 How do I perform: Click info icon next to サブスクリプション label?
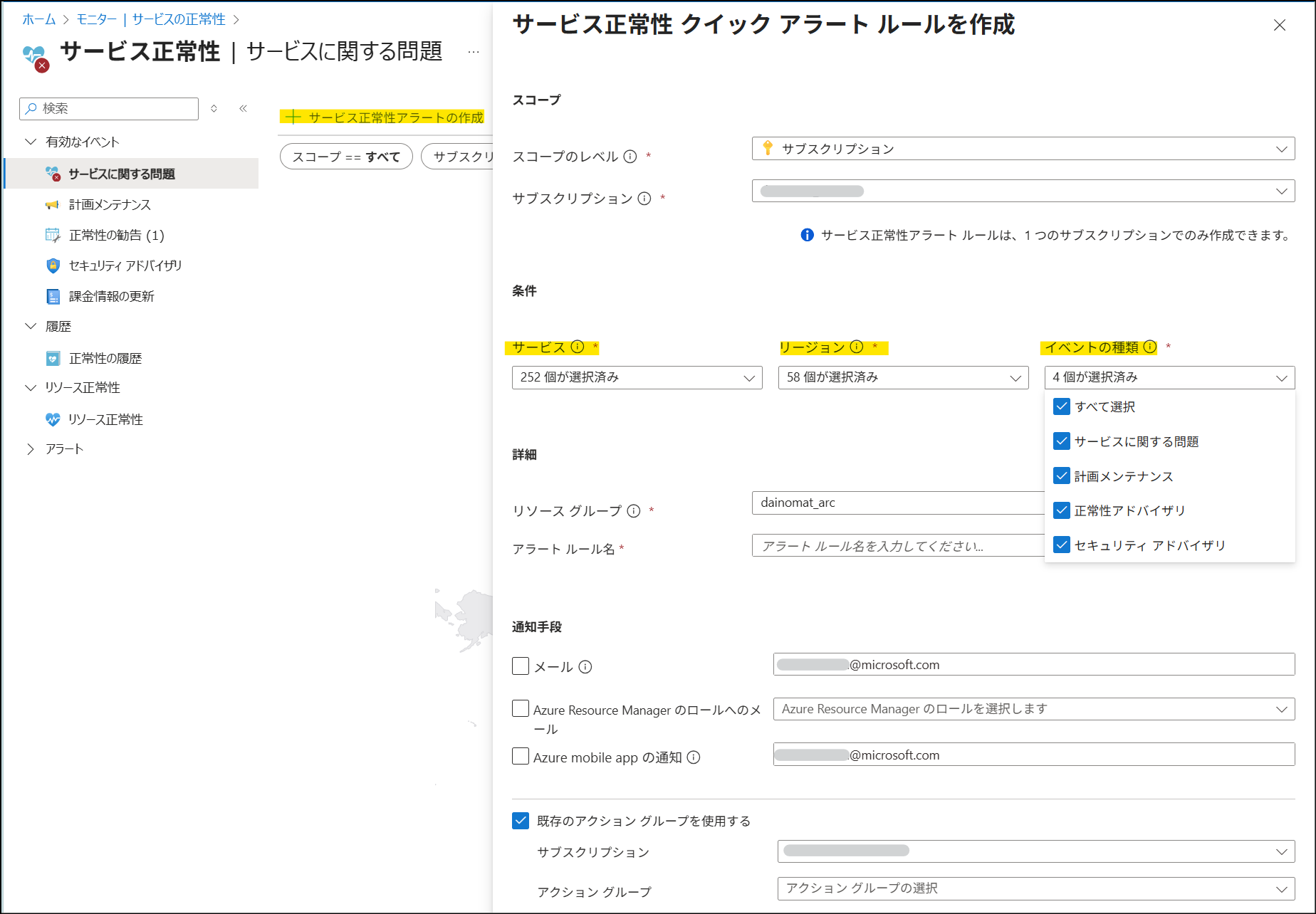click(644, 199)
